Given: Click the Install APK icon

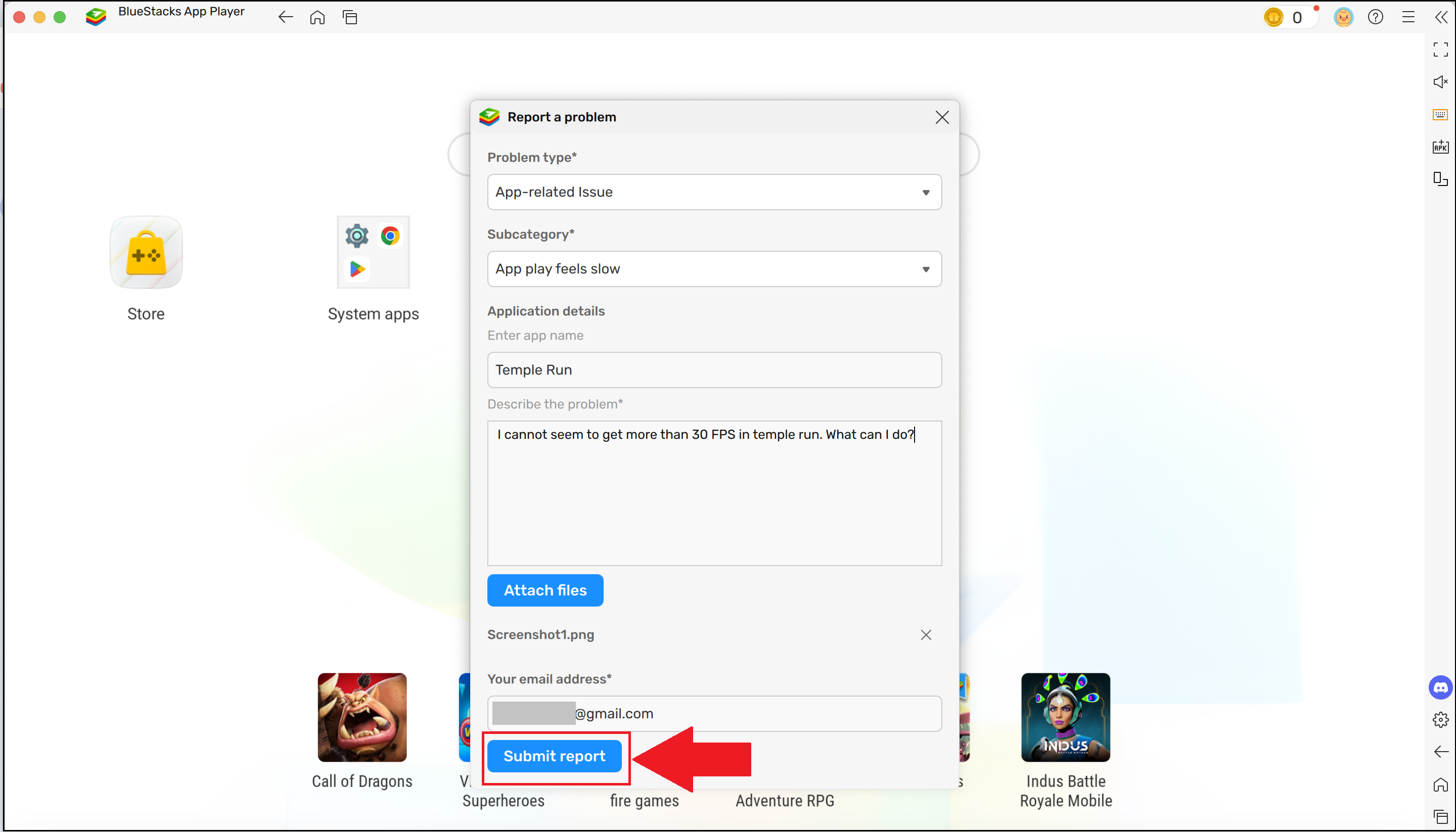Looking at the screenshot, I should [1440, 147].
